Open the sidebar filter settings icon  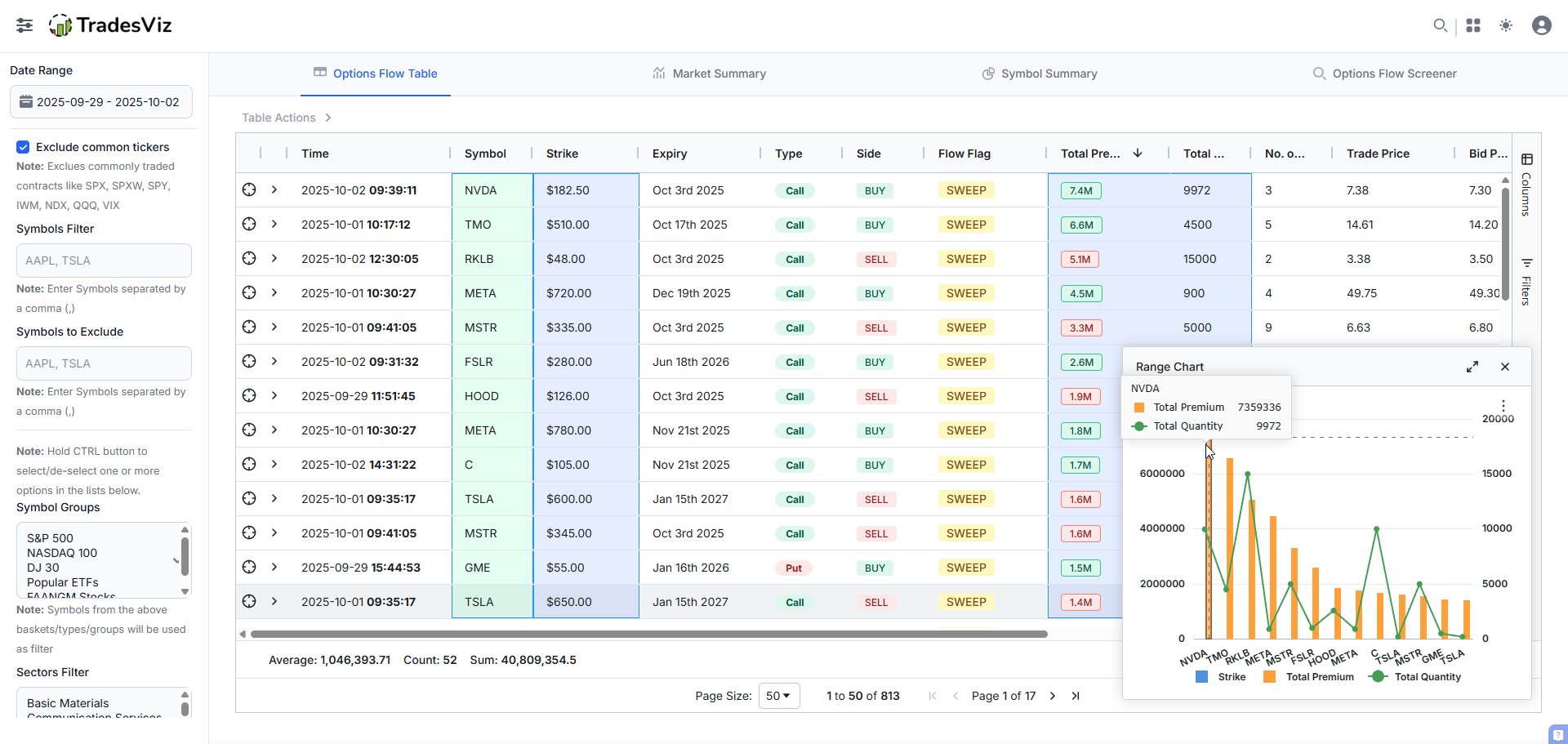pos(24,25)
